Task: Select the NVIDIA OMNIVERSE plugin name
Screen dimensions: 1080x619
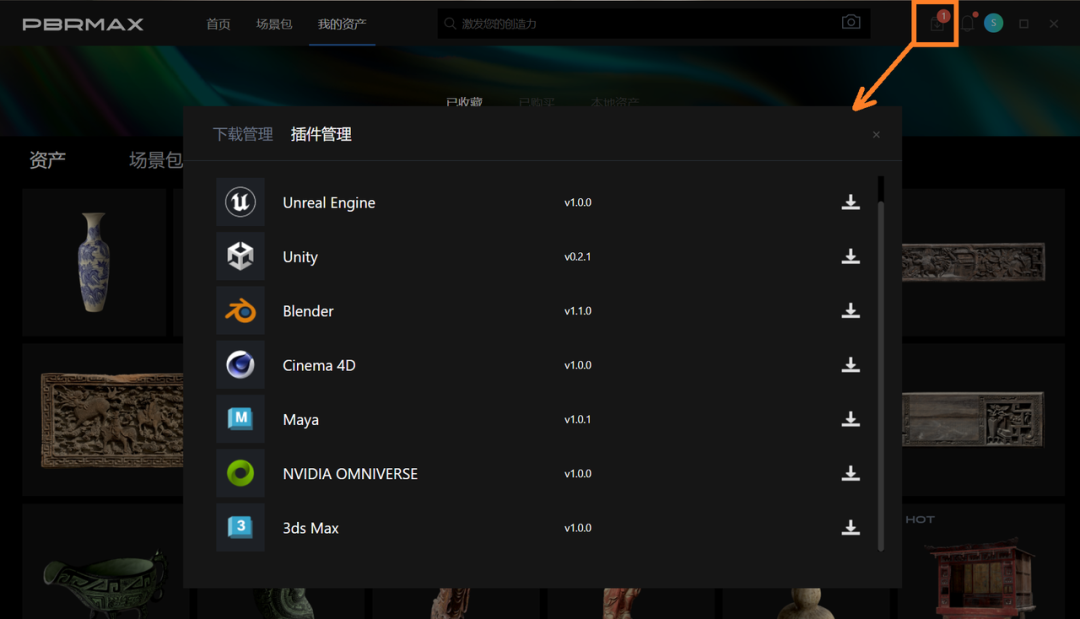Action: point(350,474)
